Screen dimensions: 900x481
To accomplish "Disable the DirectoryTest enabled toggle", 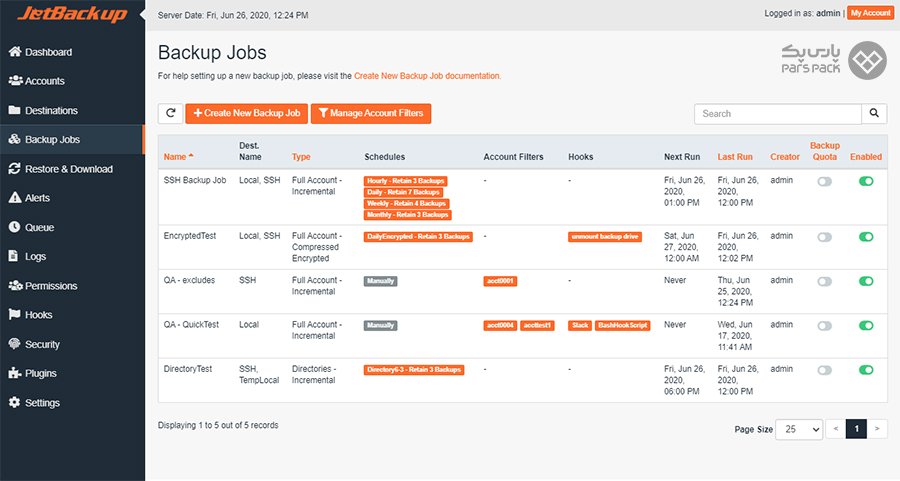I will pyautogui.click(x=866, y=370).
